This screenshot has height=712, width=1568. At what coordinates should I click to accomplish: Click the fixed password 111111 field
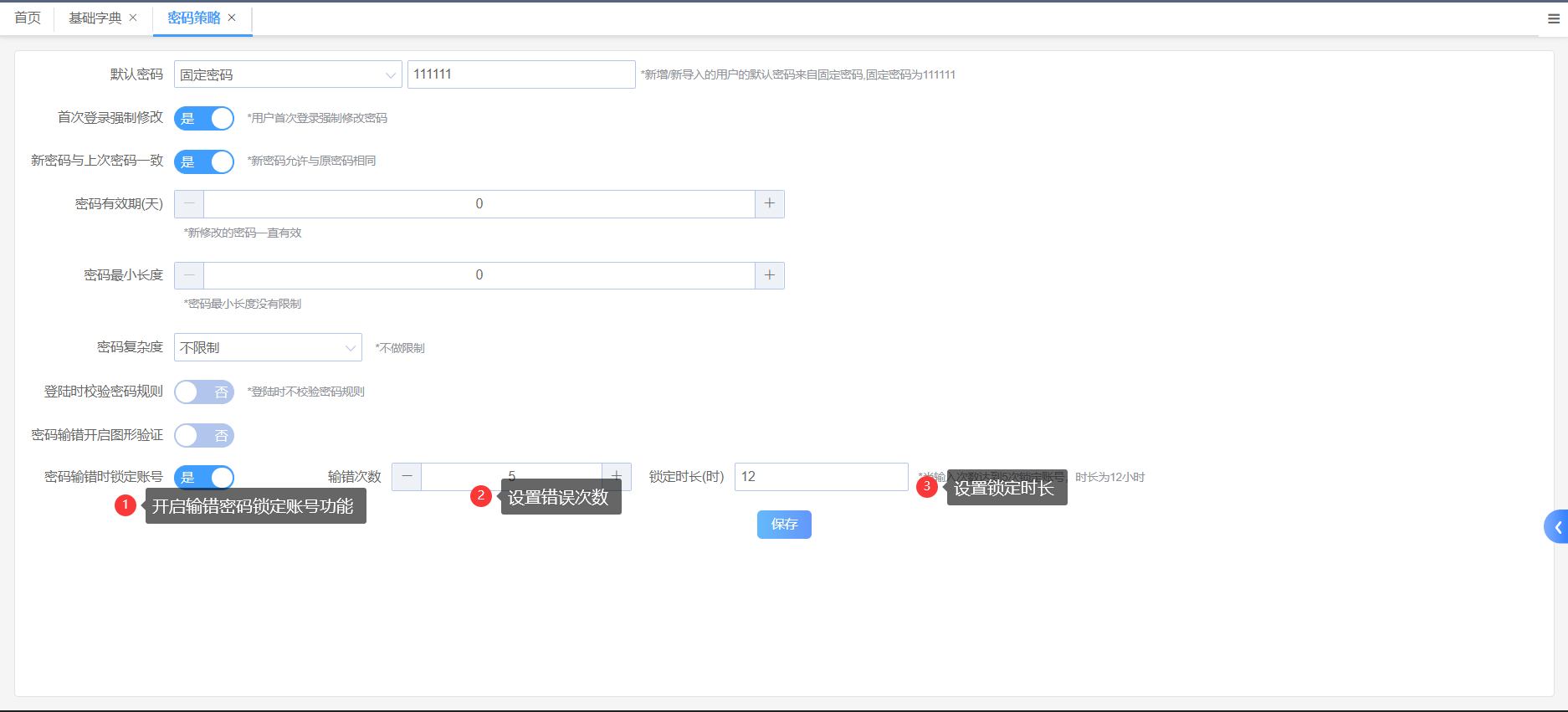tap(520, 74)
